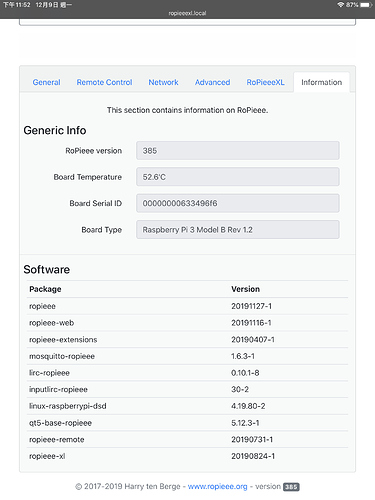Viewport: 375px width, 500px height.
Task: Switch to the General tab
Action: click(x=46, y=82)
